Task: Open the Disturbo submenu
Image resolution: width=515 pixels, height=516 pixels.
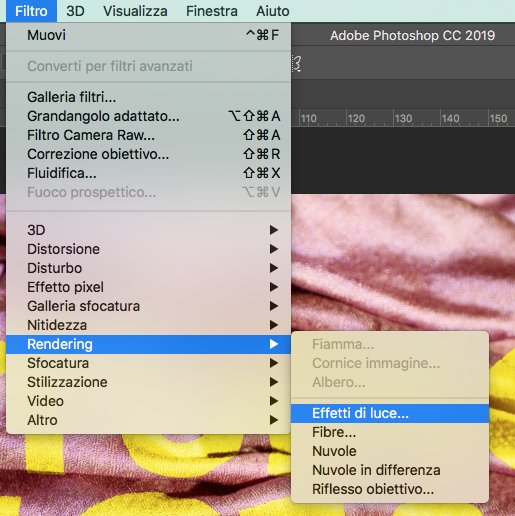Action: click(x=148, y=268)
